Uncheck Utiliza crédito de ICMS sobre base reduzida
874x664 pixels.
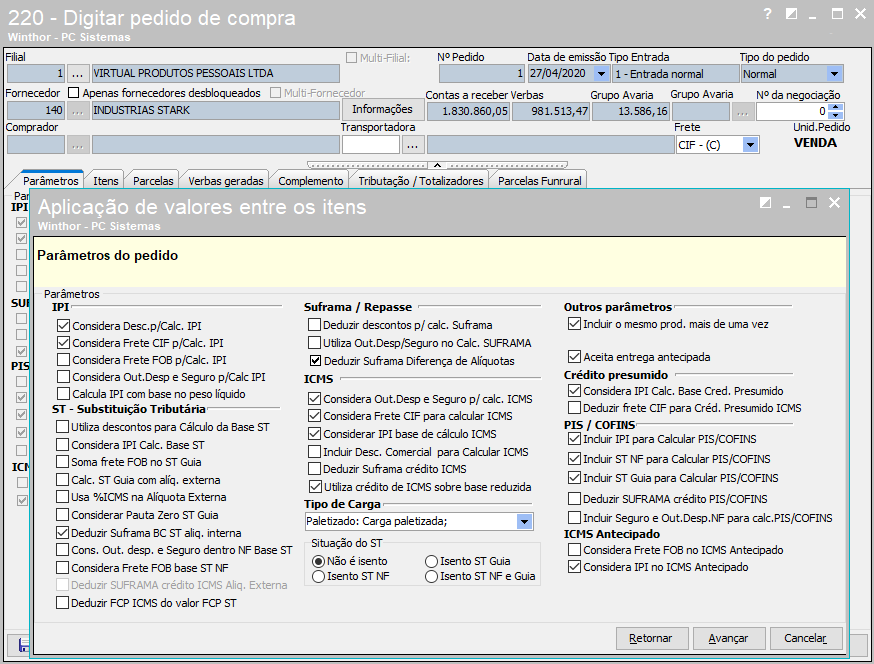(314, 487)
